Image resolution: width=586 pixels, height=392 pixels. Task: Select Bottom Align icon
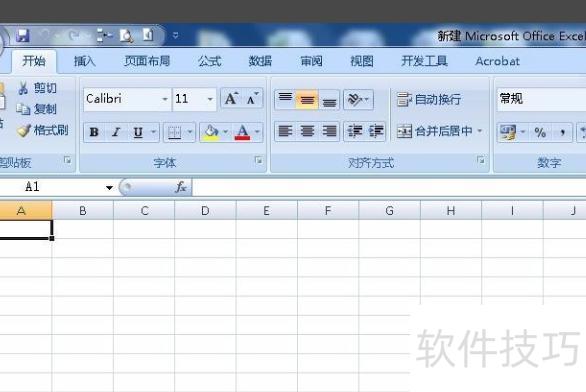(x=329, y=99)
